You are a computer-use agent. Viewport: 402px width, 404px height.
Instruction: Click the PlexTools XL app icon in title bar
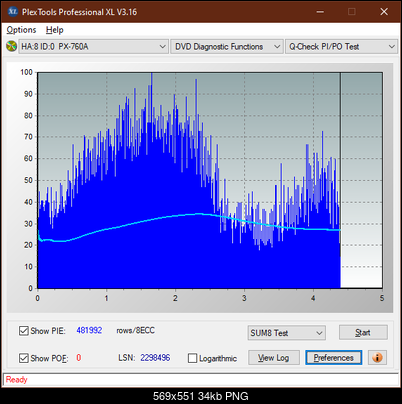[12, 12]
